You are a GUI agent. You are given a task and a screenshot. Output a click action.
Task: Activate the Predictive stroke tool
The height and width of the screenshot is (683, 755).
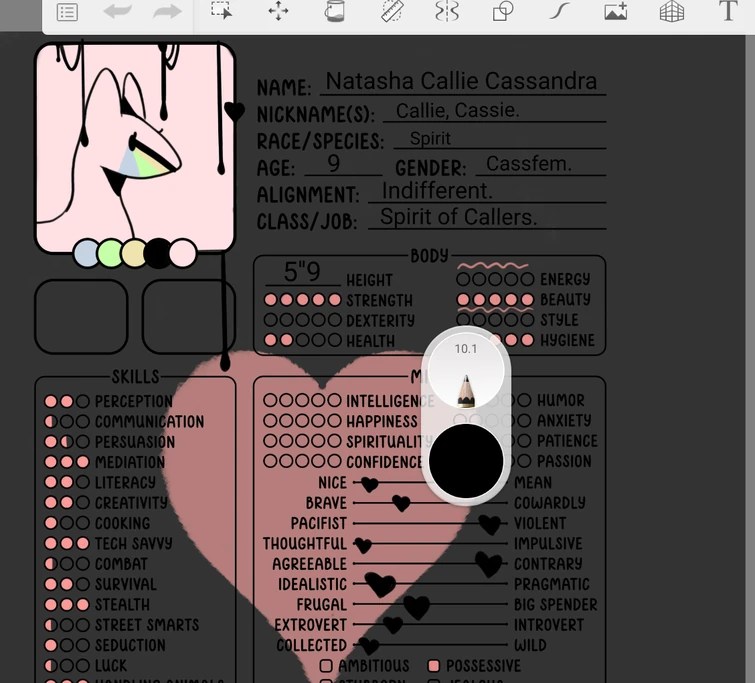[x=560, y=11]
